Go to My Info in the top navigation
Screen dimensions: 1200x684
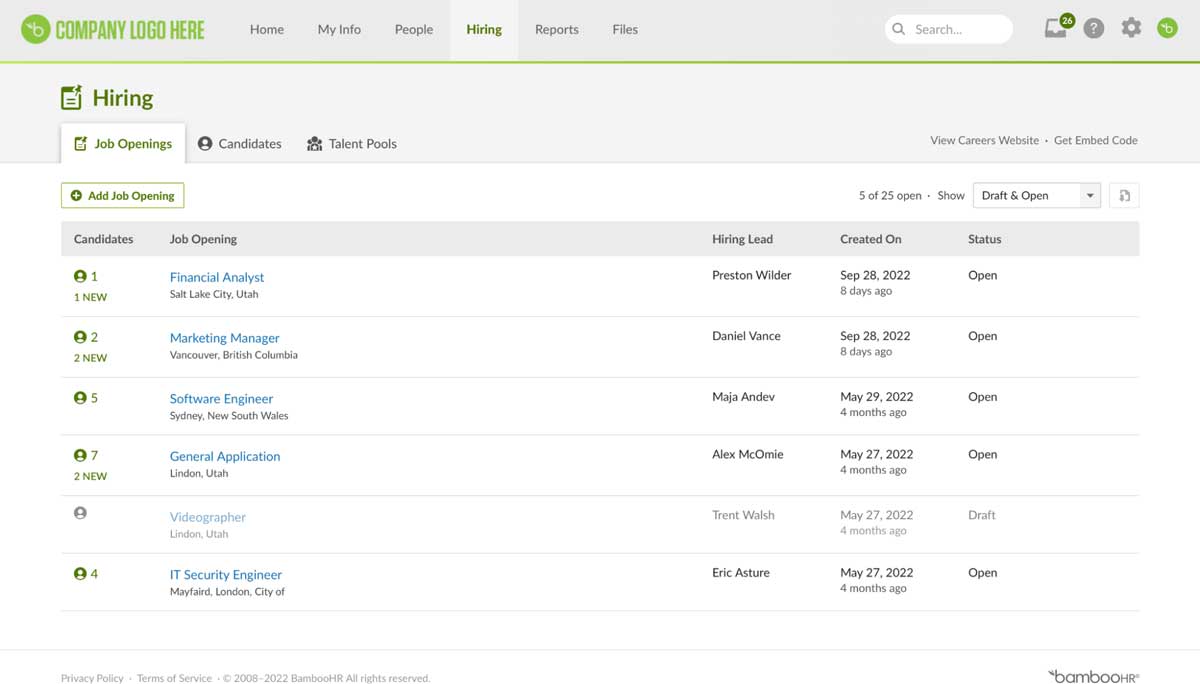click(x=338, y=29)
